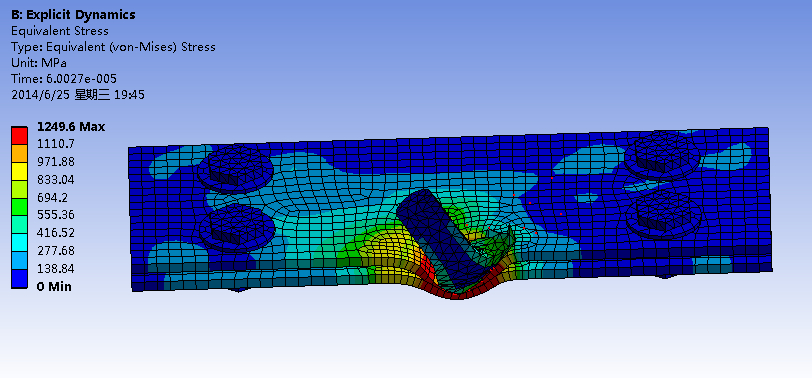The height and width of the screenshot is (378, 812).
Task: Click the Time: 6.0027e-005 label
Action: (x=64, y=79)
